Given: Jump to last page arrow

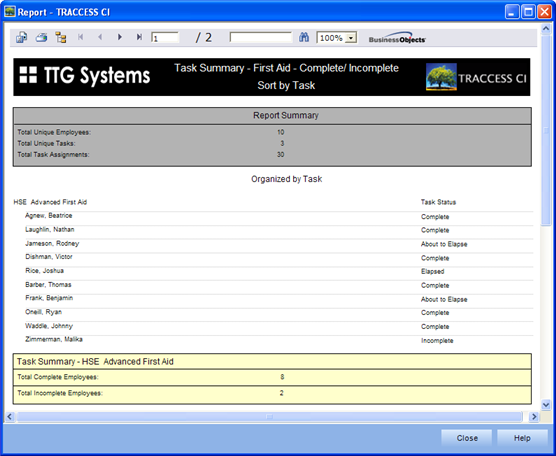Looking at the screenshot, I should click(139, 37).
